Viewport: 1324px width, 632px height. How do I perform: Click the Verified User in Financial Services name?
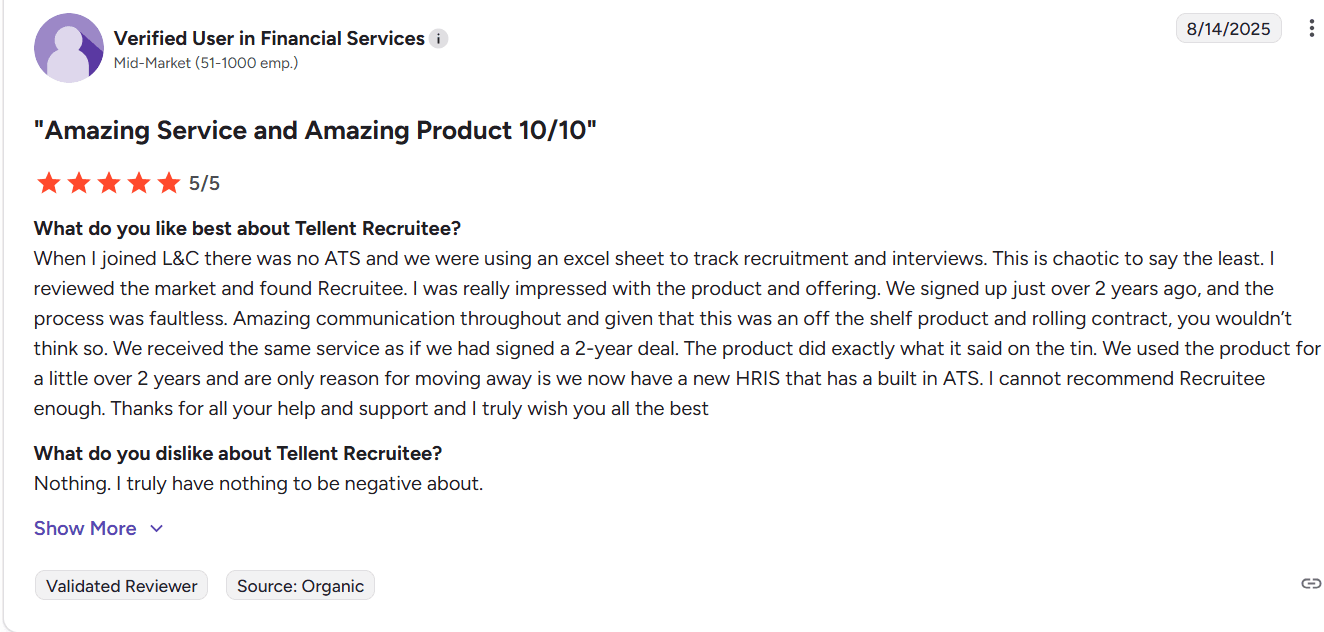coord(269,38)
